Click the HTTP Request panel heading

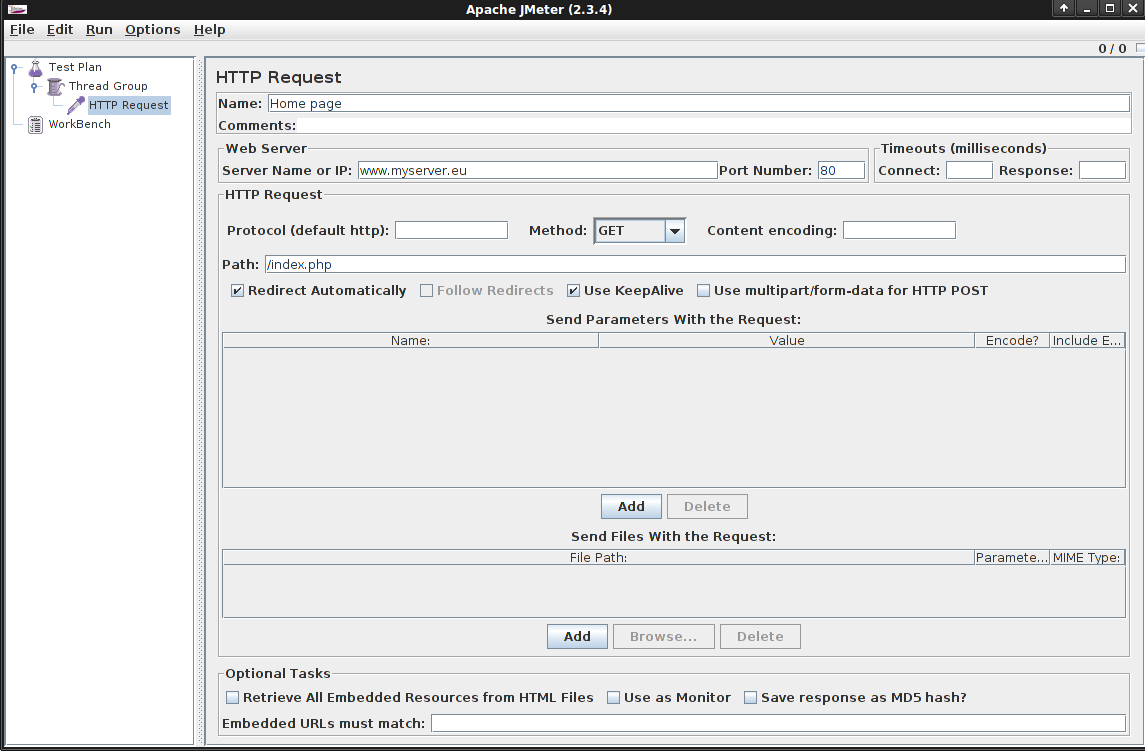278,77
